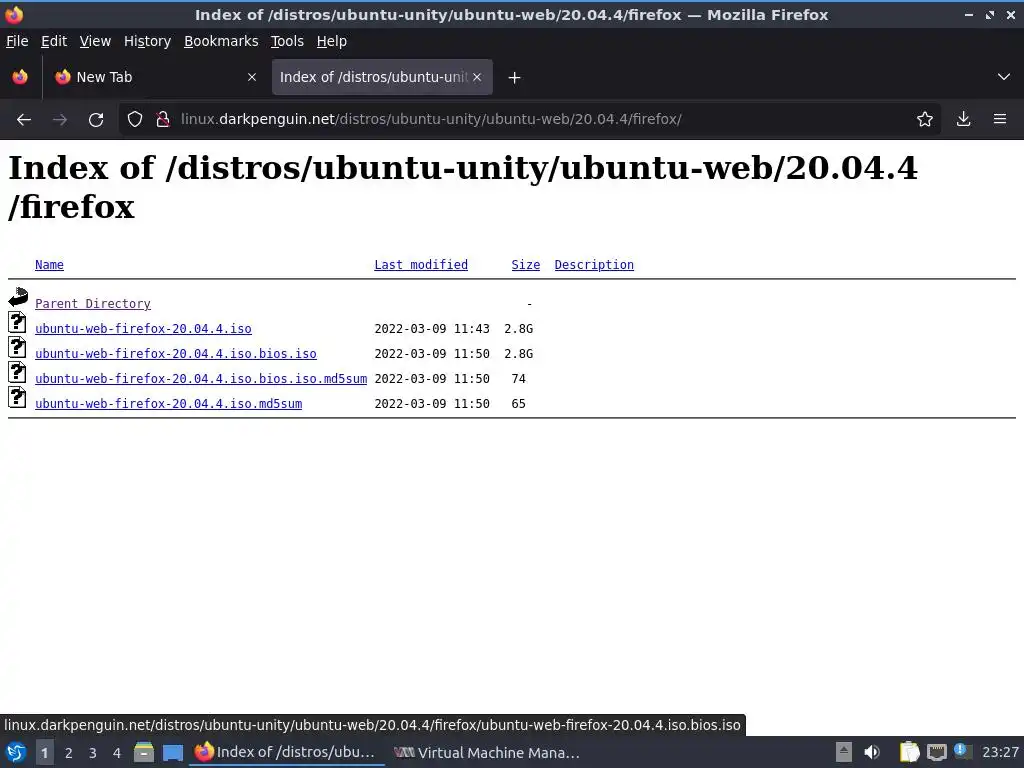
Task: Switch to the New Tab tab
Action: [x=155, y=77]
